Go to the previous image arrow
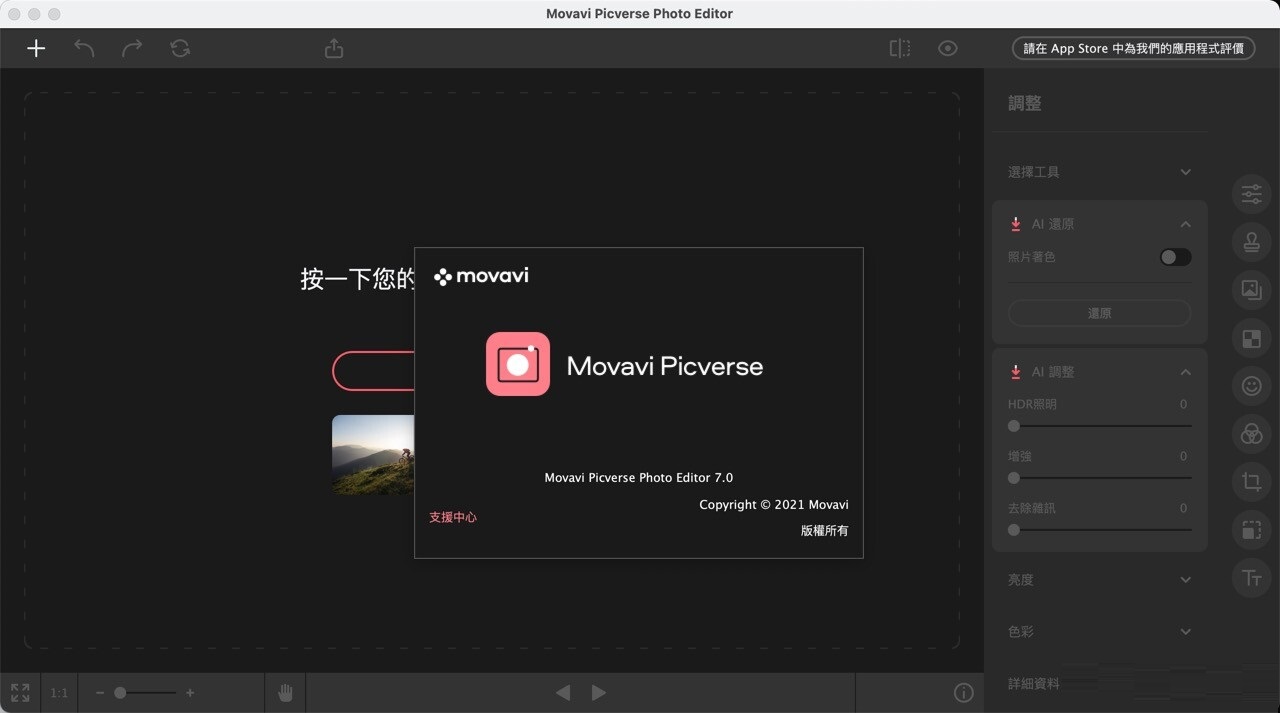This screenshot has width=1280, height=713. click(x=563, y=692)
